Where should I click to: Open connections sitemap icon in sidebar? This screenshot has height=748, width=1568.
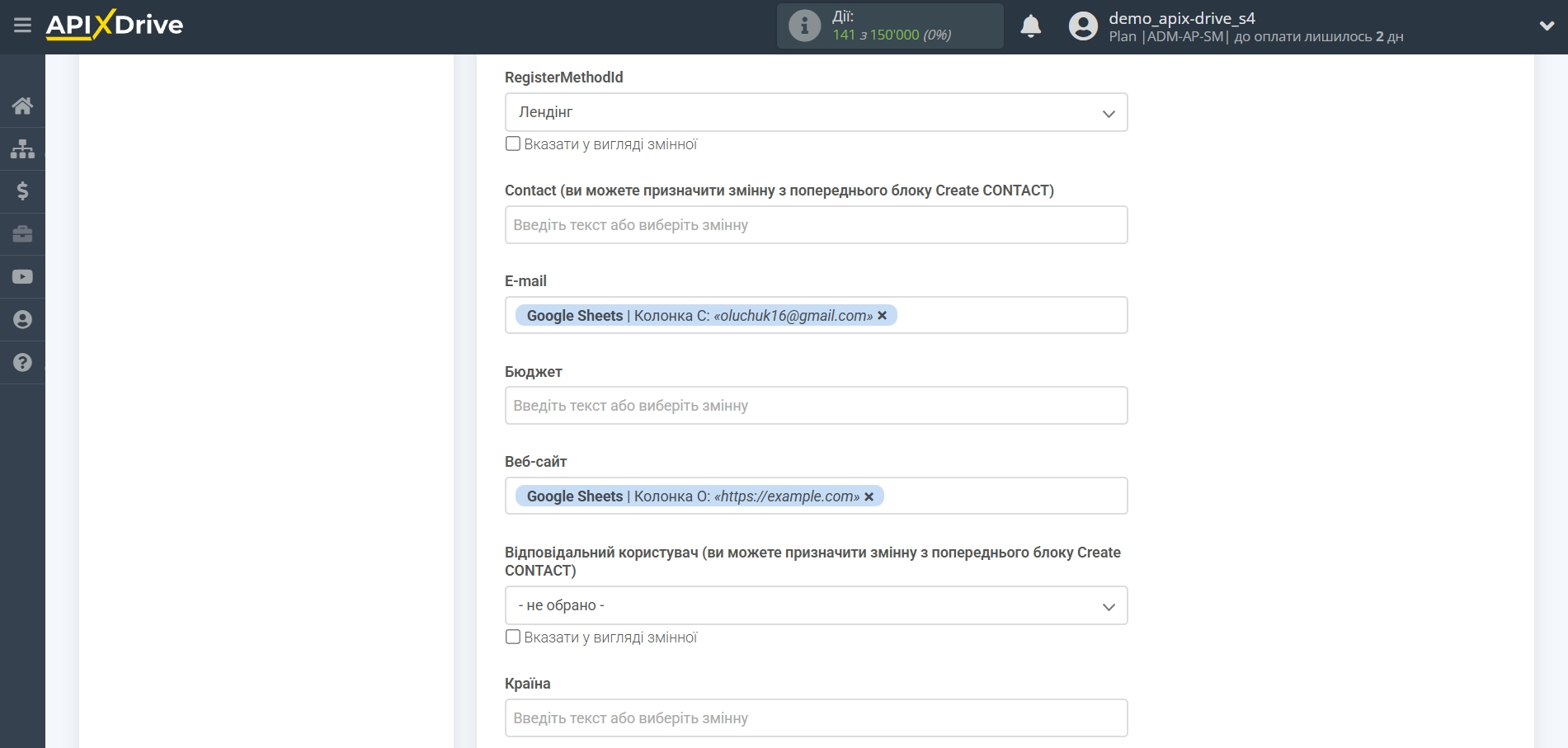[22, 148]
